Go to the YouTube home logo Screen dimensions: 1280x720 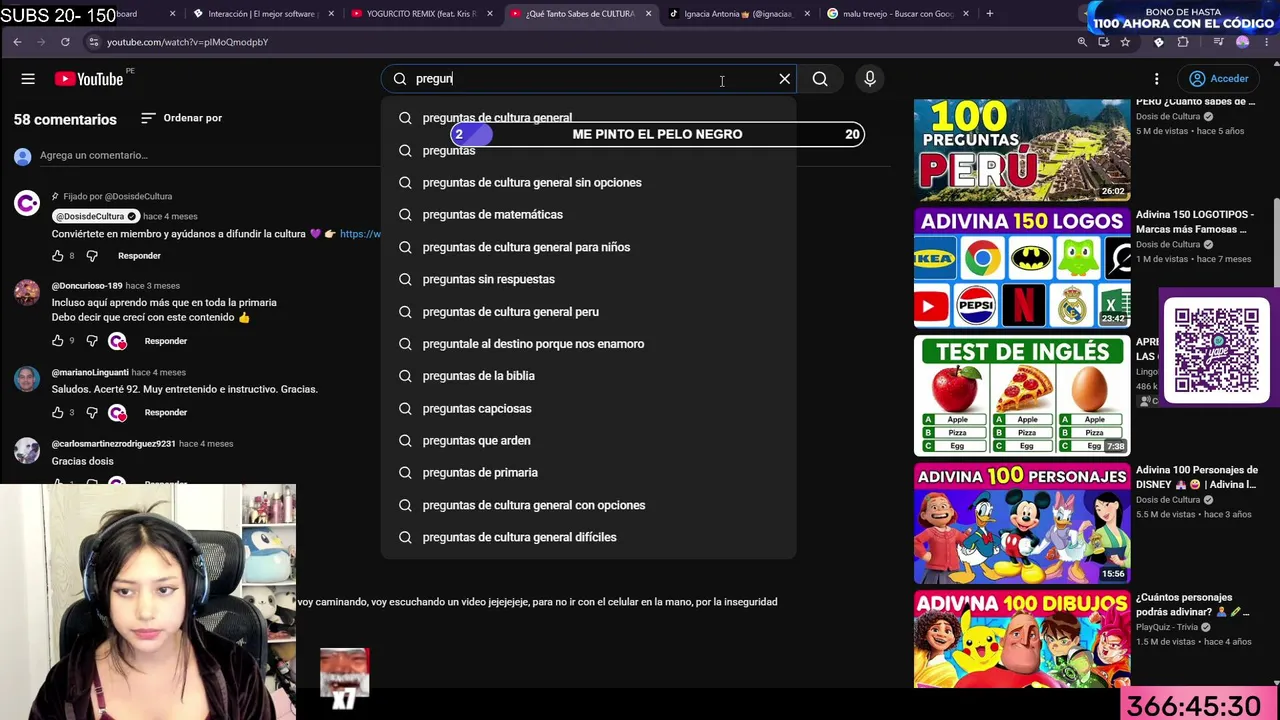click(89, 79)
